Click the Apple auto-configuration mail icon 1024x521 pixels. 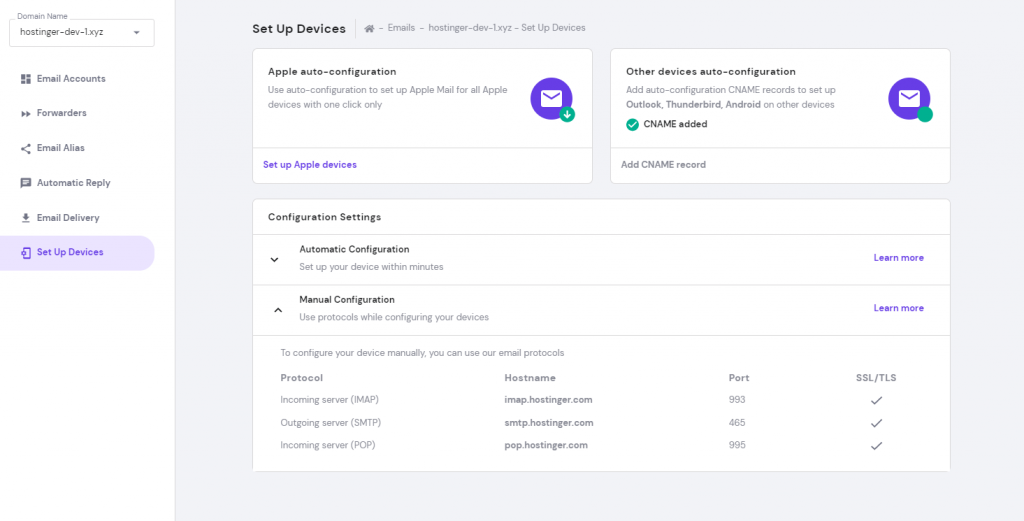551,98
